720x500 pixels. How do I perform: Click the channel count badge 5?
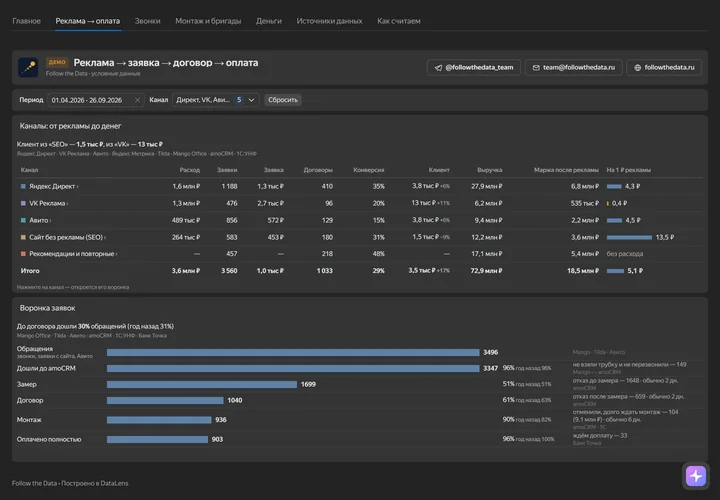239,100
